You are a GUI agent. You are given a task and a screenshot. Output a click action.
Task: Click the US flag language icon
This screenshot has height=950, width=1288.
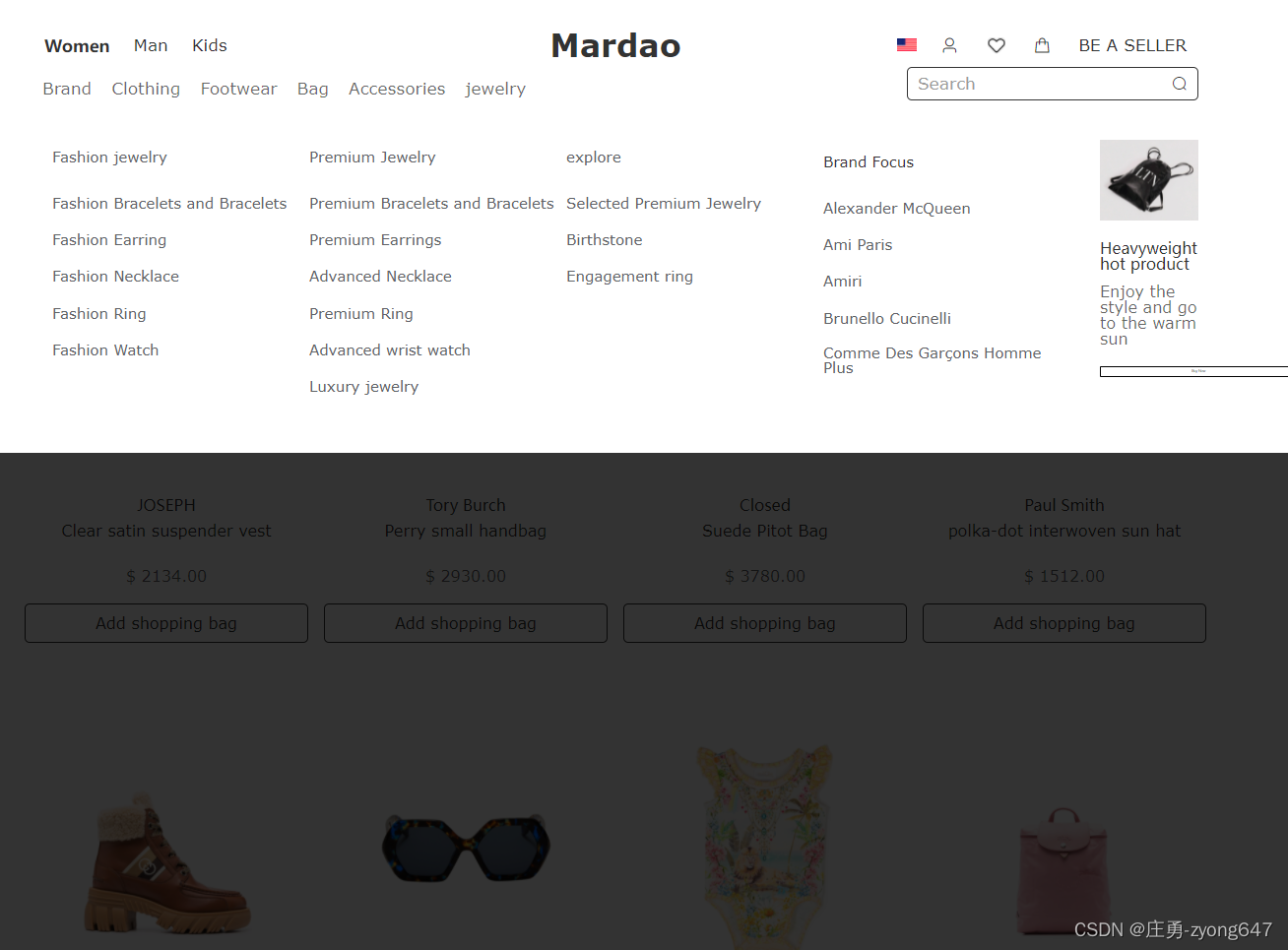907,45
